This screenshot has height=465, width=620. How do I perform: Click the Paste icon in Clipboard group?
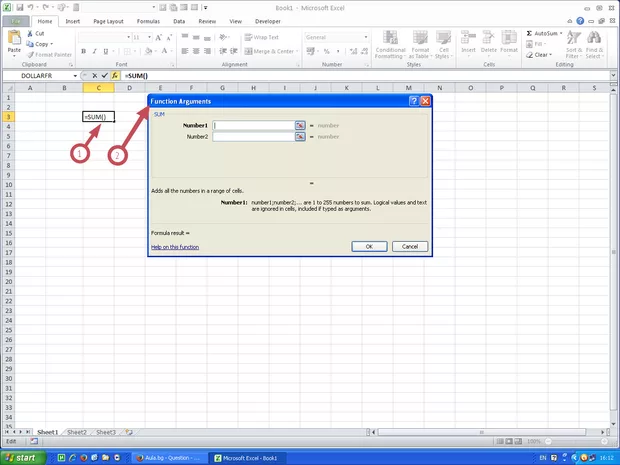(x=14, y=40)
